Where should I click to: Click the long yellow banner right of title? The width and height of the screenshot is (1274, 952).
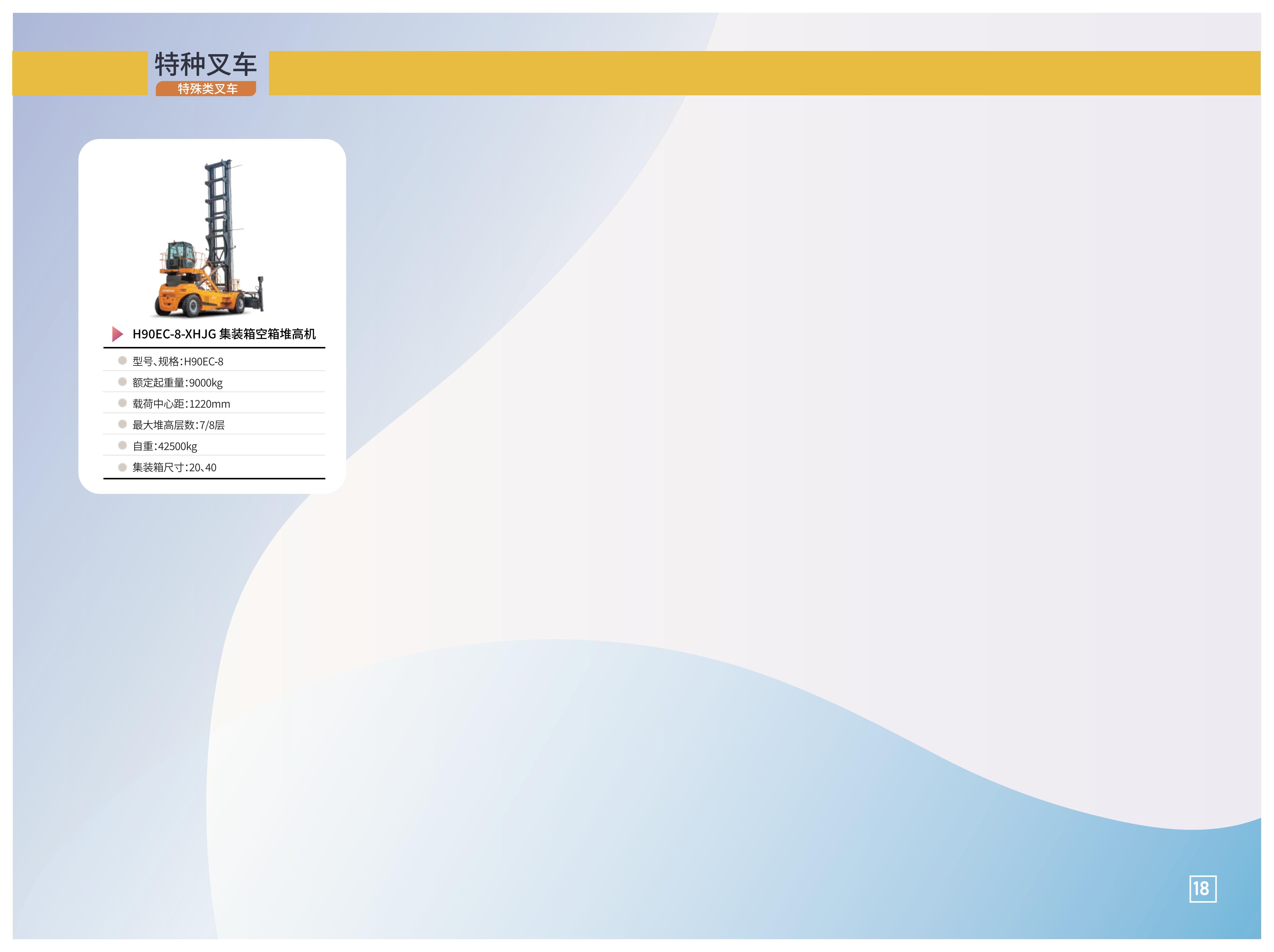point(764,73)
